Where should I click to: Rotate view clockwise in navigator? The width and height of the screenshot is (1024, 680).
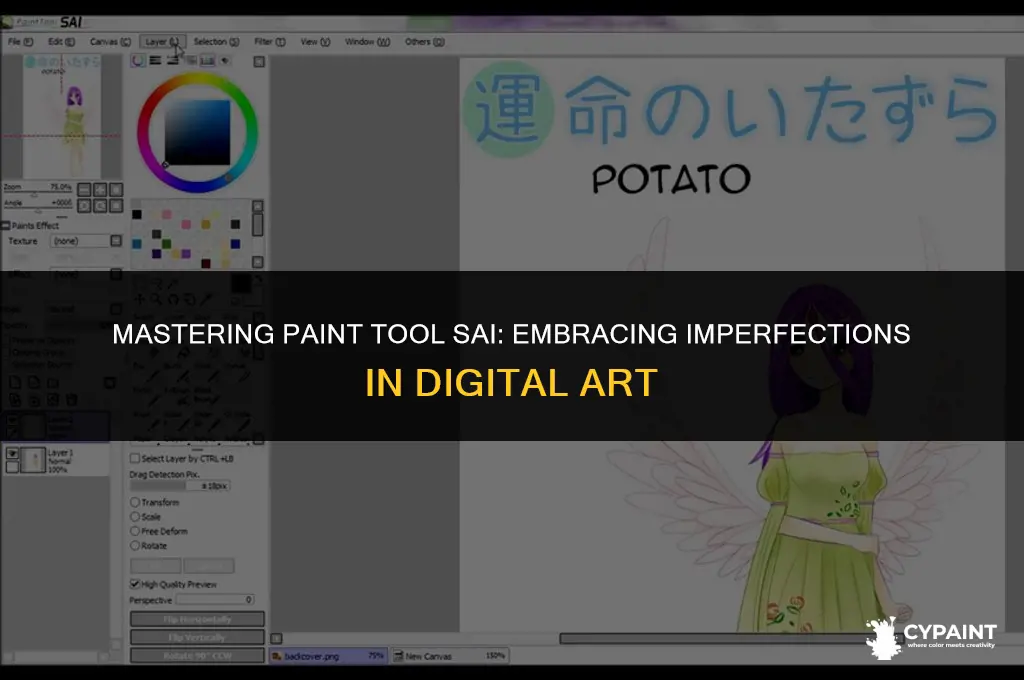100,206
